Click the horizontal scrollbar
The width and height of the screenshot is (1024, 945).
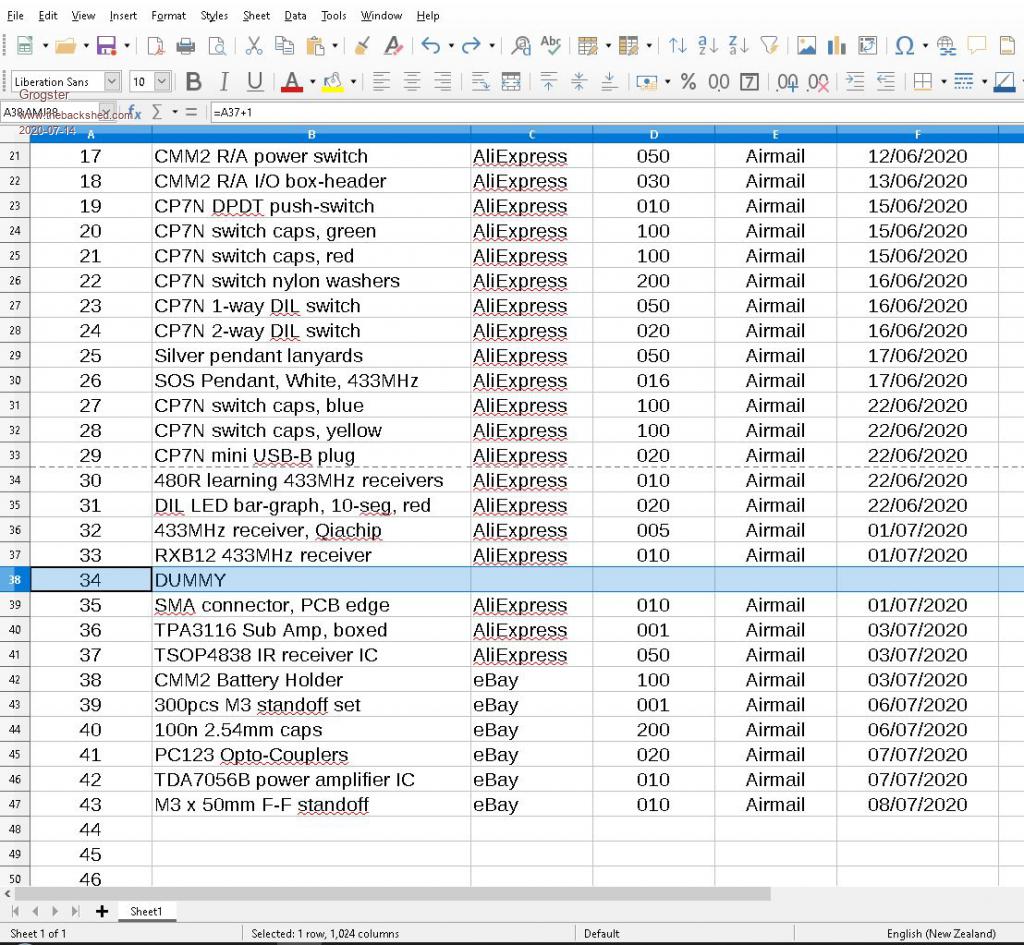[x=392, y=893]
